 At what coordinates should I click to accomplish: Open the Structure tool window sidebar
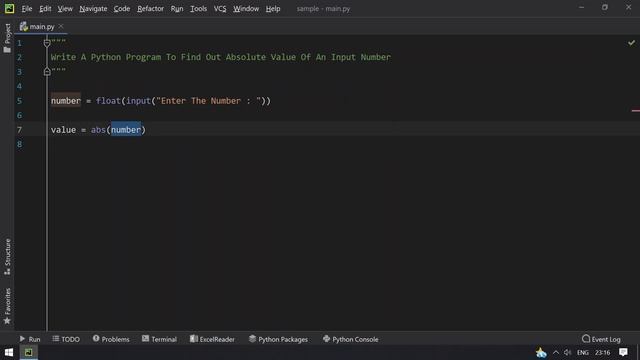[7, 256]
